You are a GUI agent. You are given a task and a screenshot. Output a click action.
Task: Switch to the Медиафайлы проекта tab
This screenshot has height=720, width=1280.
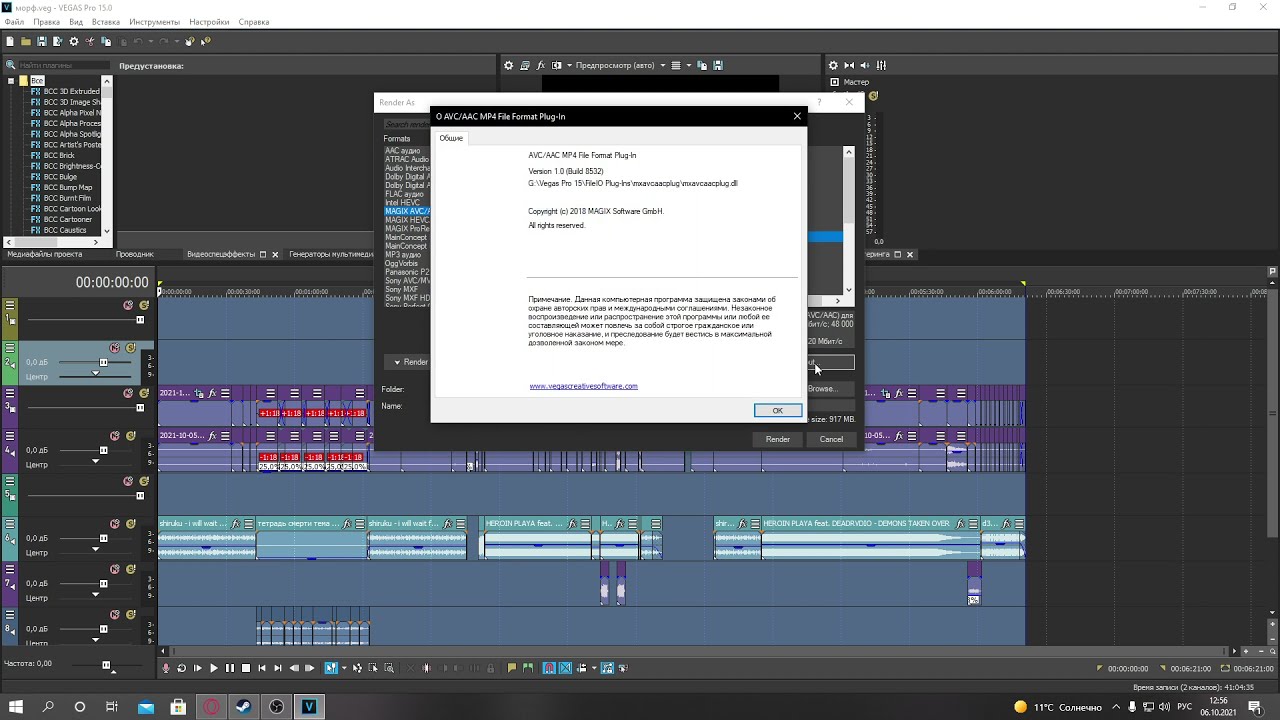[44, 254]
